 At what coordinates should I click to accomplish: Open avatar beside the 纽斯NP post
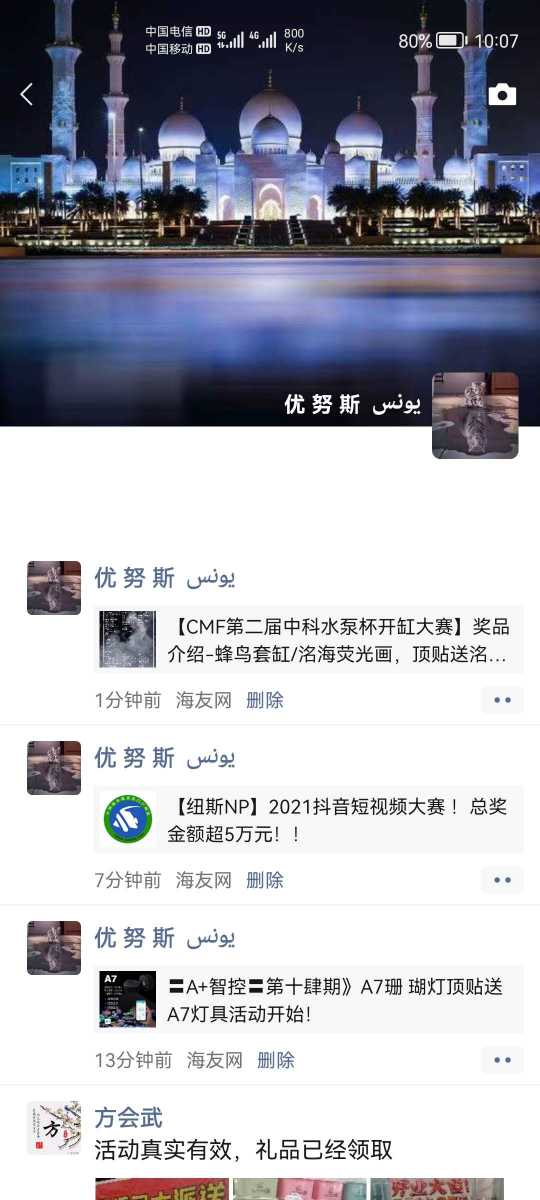(54, 768)
